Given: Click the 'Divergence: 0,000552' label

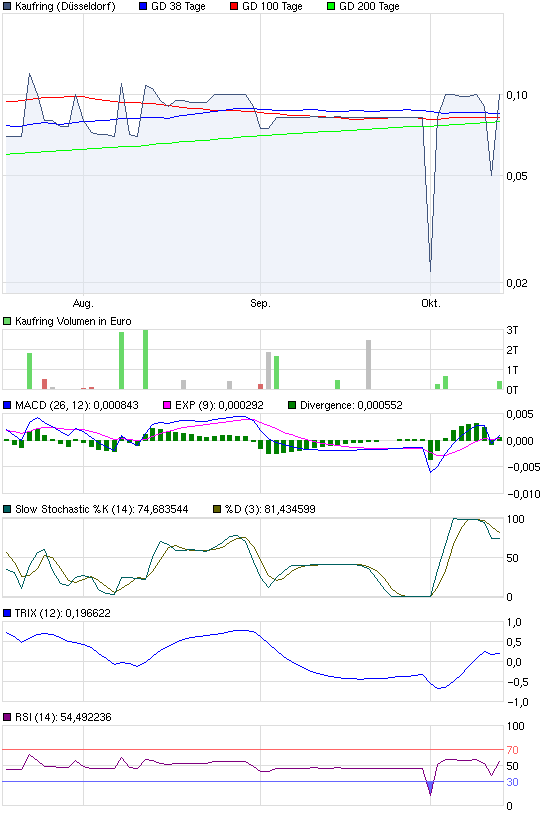Looking at the screenshot, I should coord(351,405).
